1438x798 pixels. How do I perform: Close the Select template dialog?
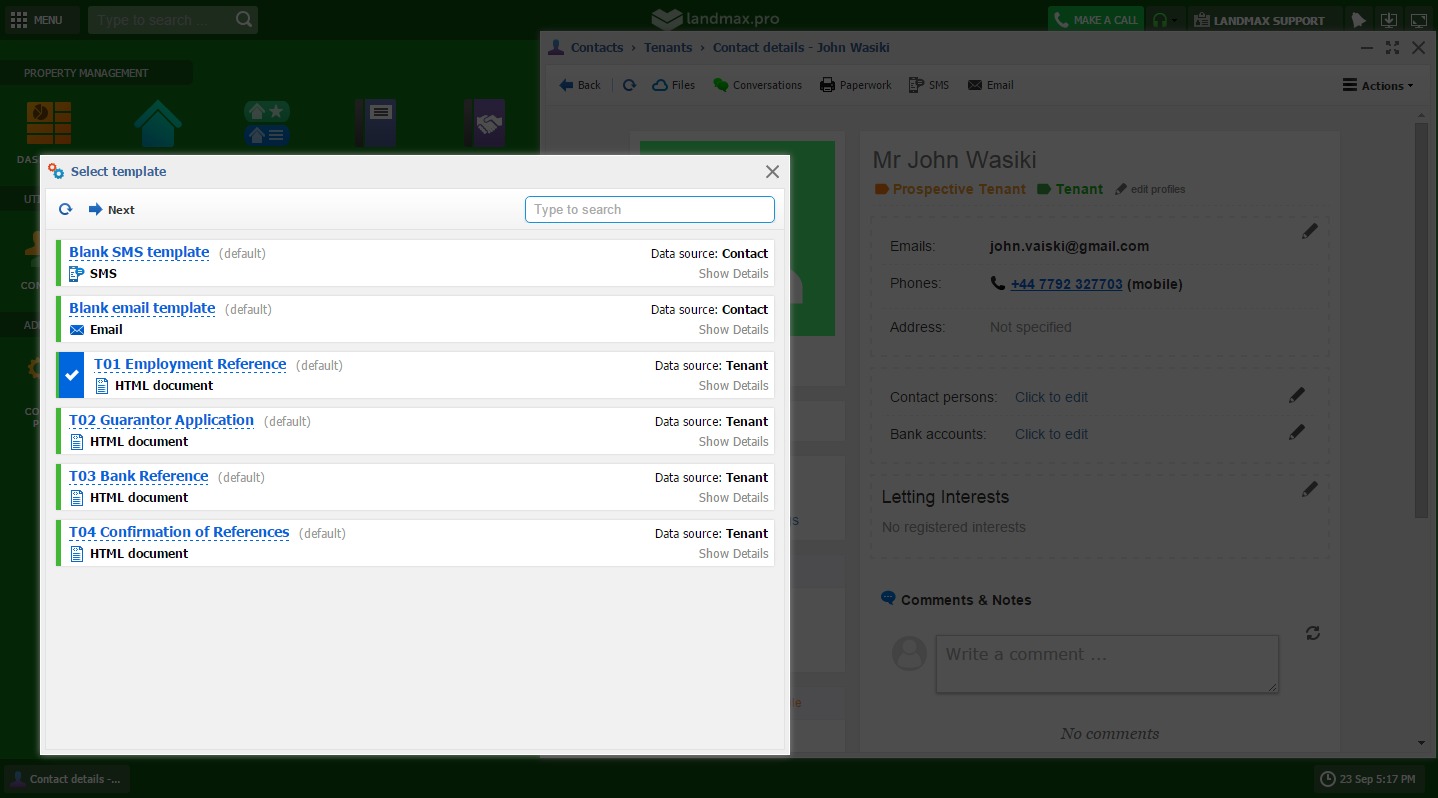772,172
